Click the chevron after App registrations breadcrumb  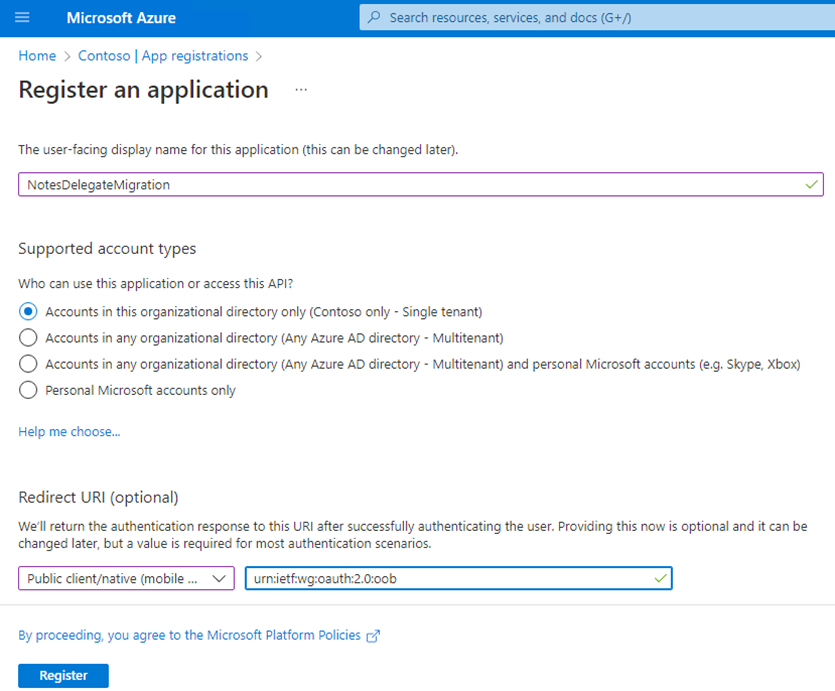259,57
